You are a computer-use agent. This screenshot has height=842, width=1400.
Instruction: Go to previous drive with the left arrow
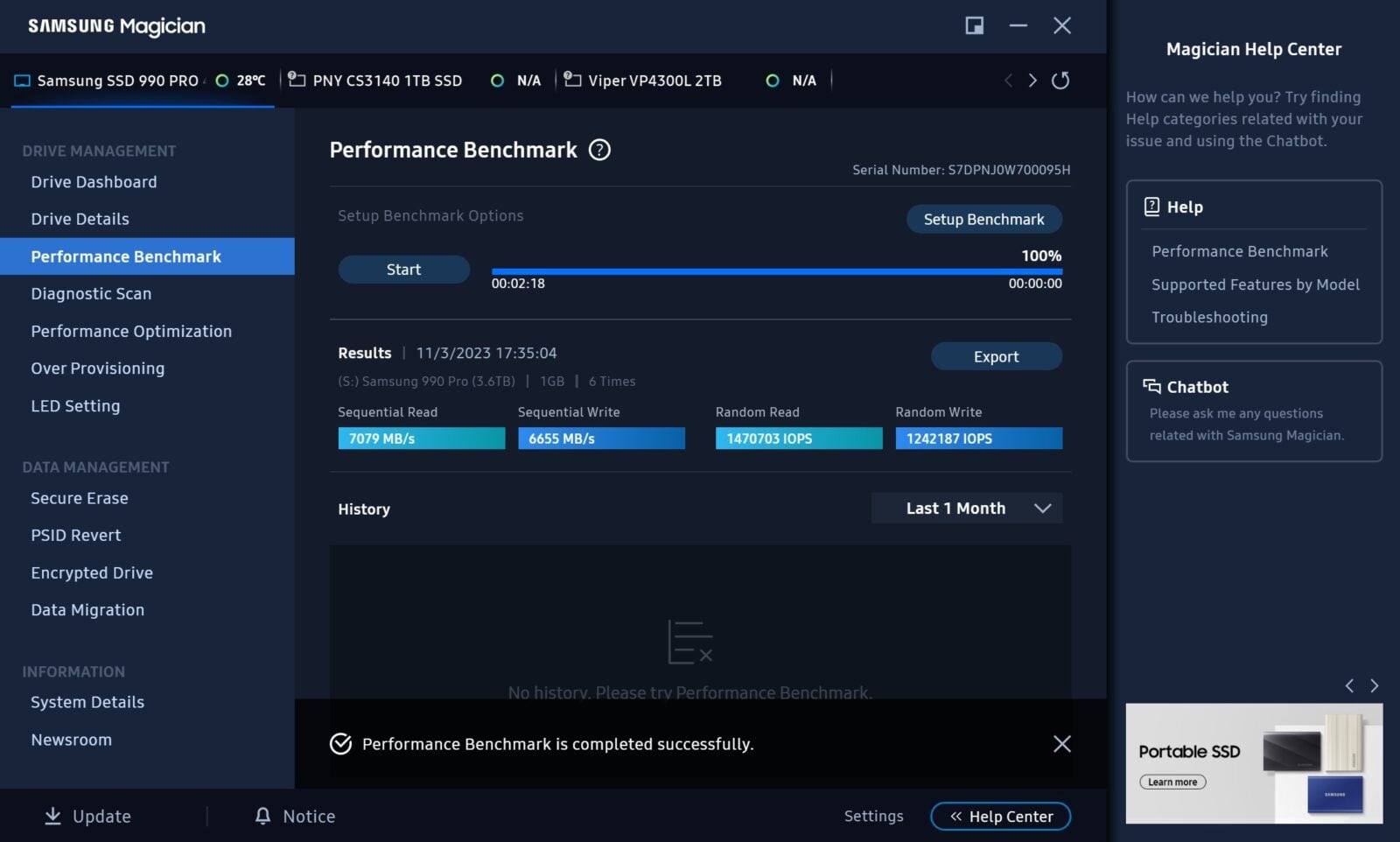(1008, 81)
